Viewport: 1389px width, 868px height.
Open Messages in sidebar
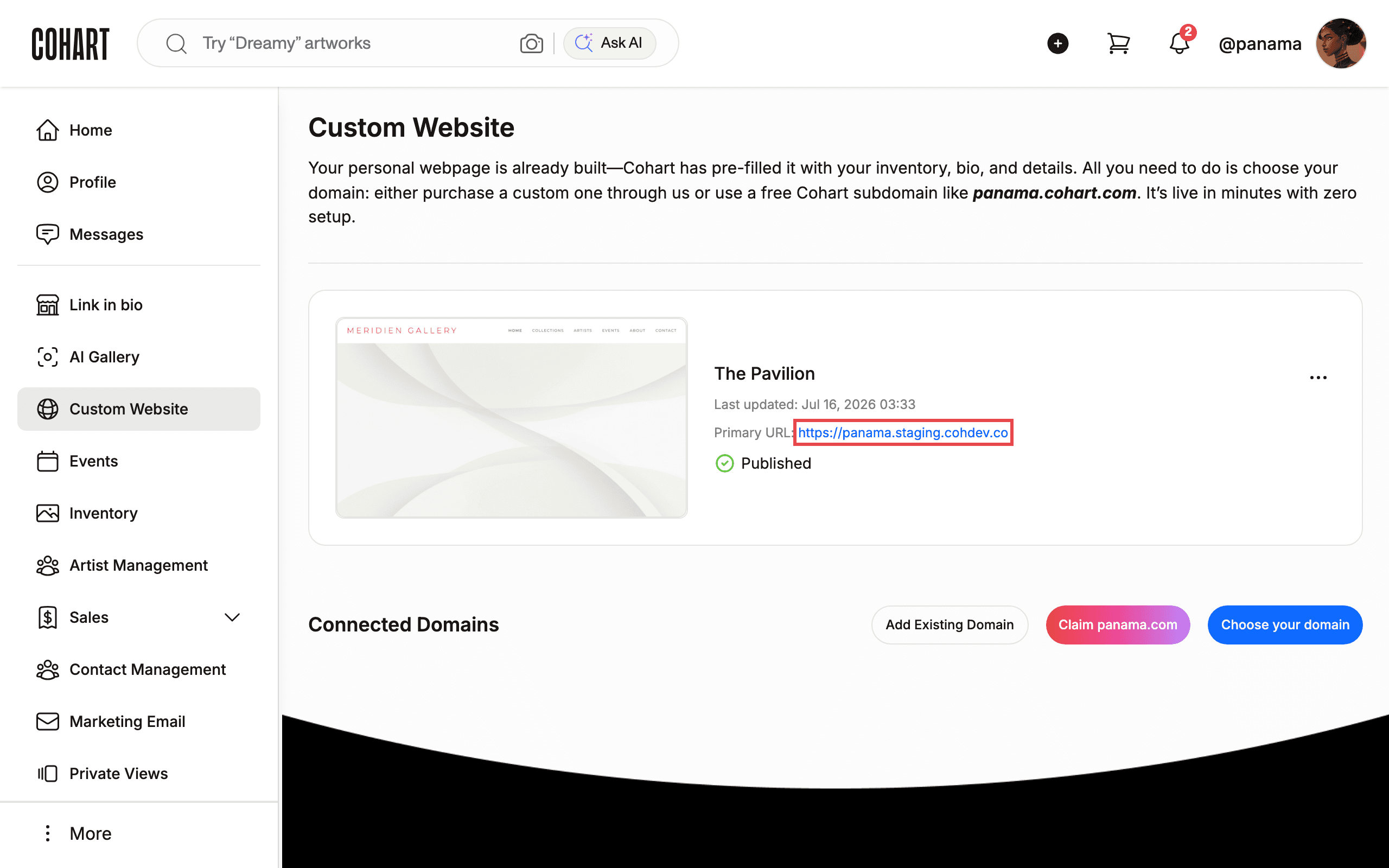[x=139, y=234]
